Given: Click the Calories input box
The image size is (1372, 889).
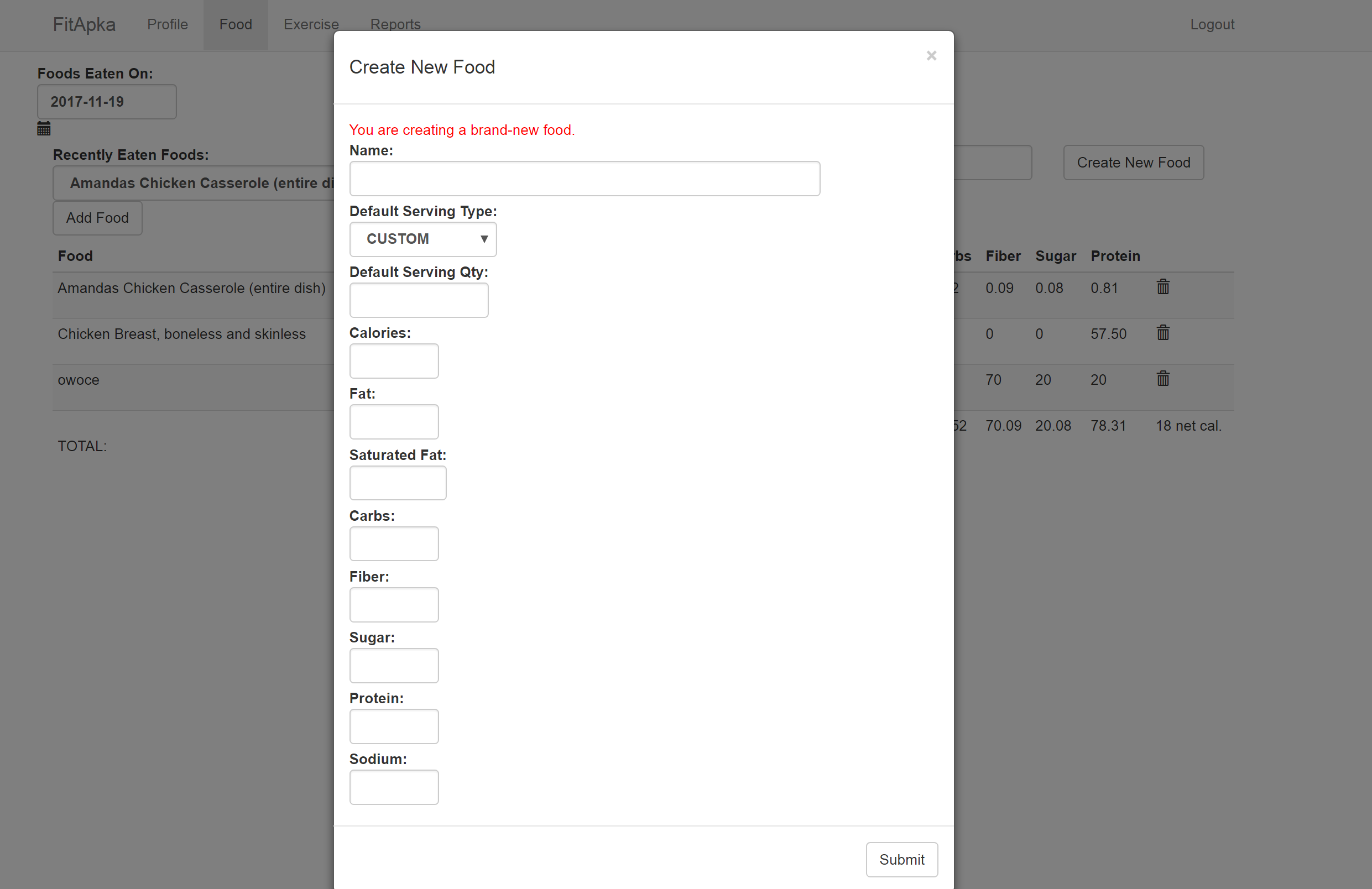Looking at the screenshot, I should [394, 361].
